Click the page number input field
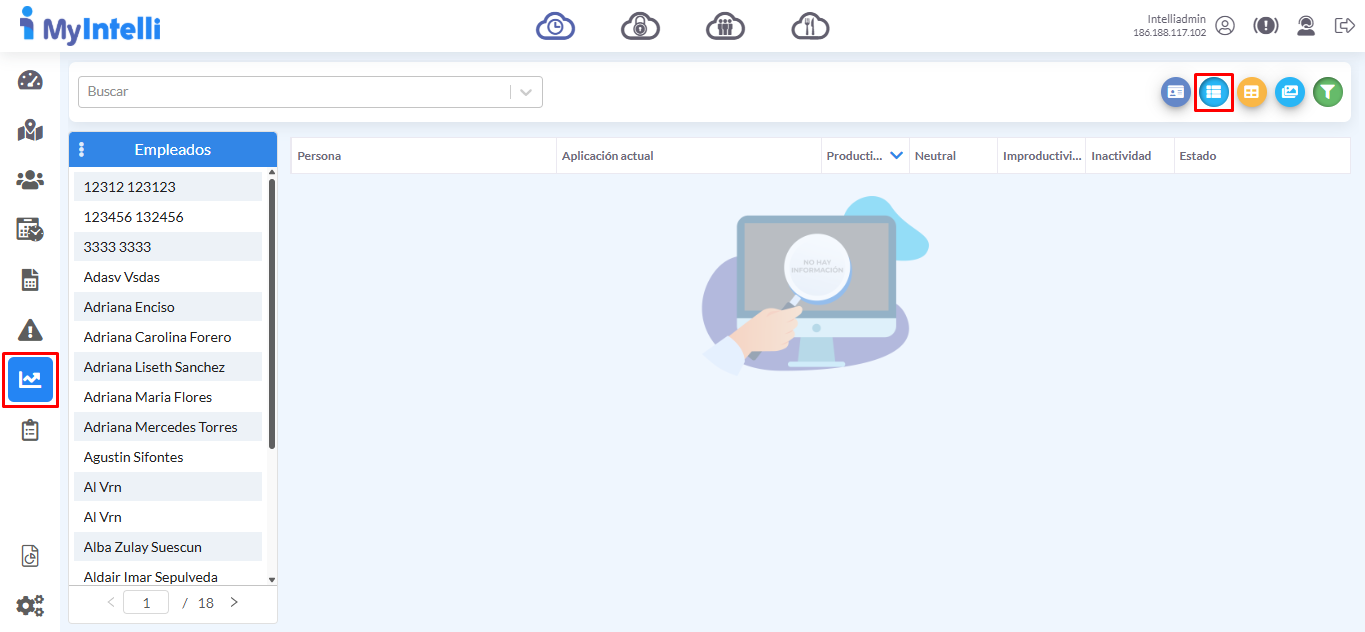This screenshot has width=1365, height=632. pyautogui.click(x=146, y=603)
